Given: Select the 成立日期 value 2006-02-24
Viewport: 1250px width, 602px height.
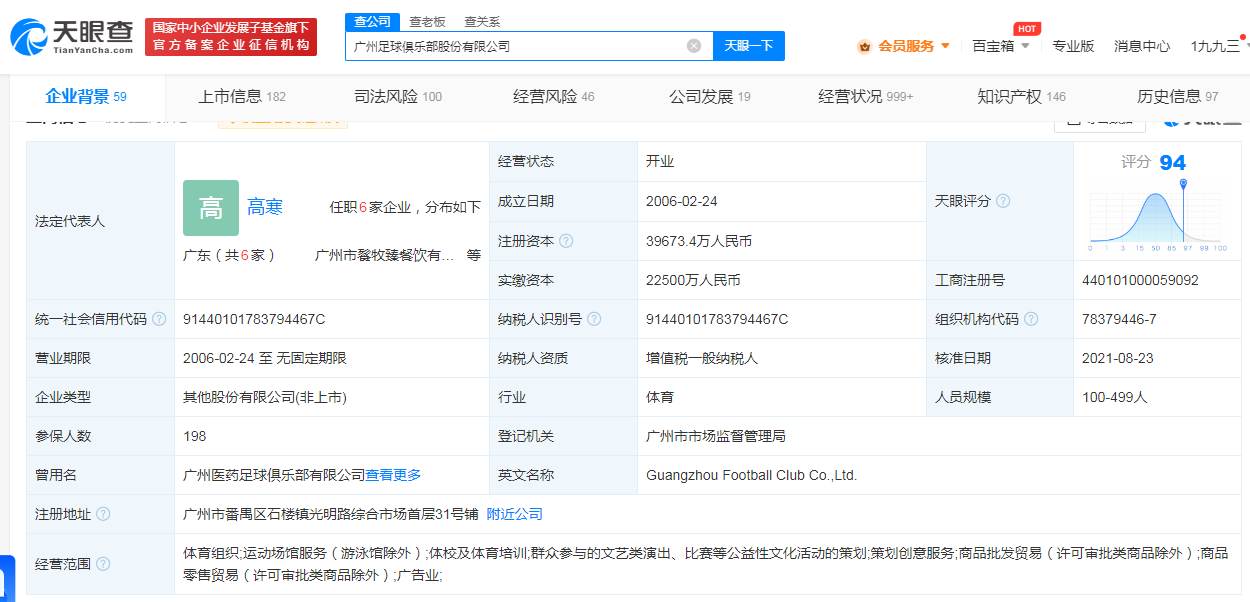Looking at the screenshot, I should (x=682, y=201).
